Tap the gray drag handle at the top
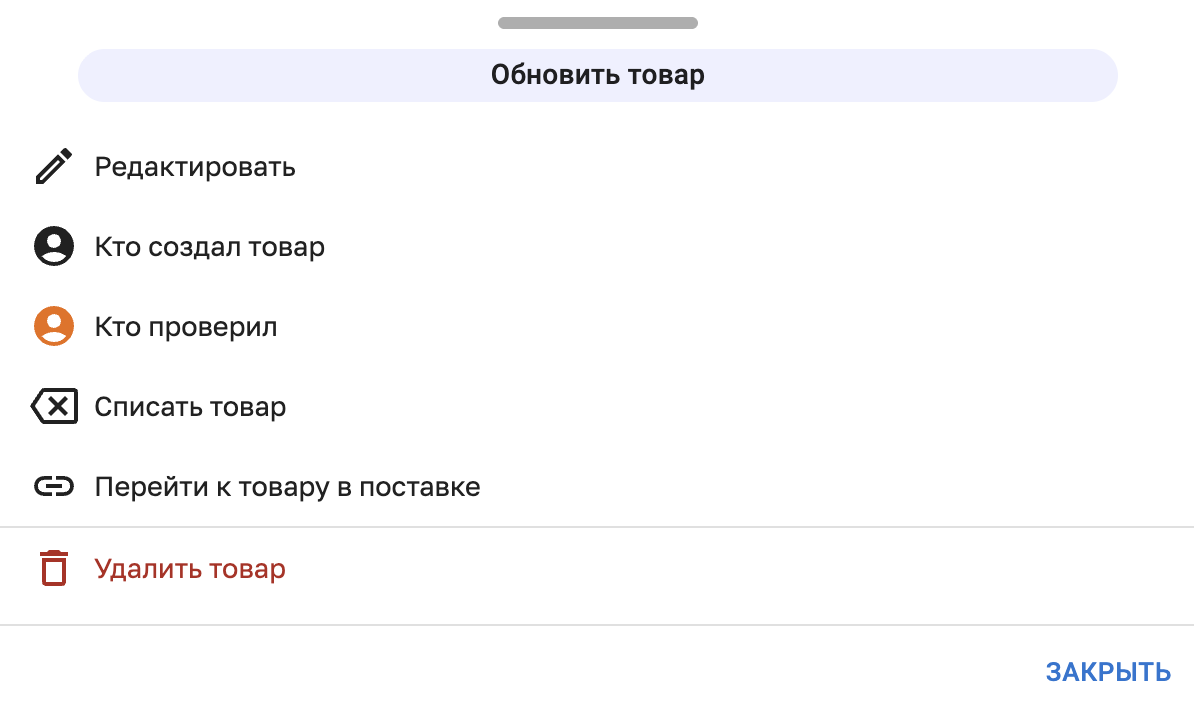1194x714 pixels. click(597, 21)
